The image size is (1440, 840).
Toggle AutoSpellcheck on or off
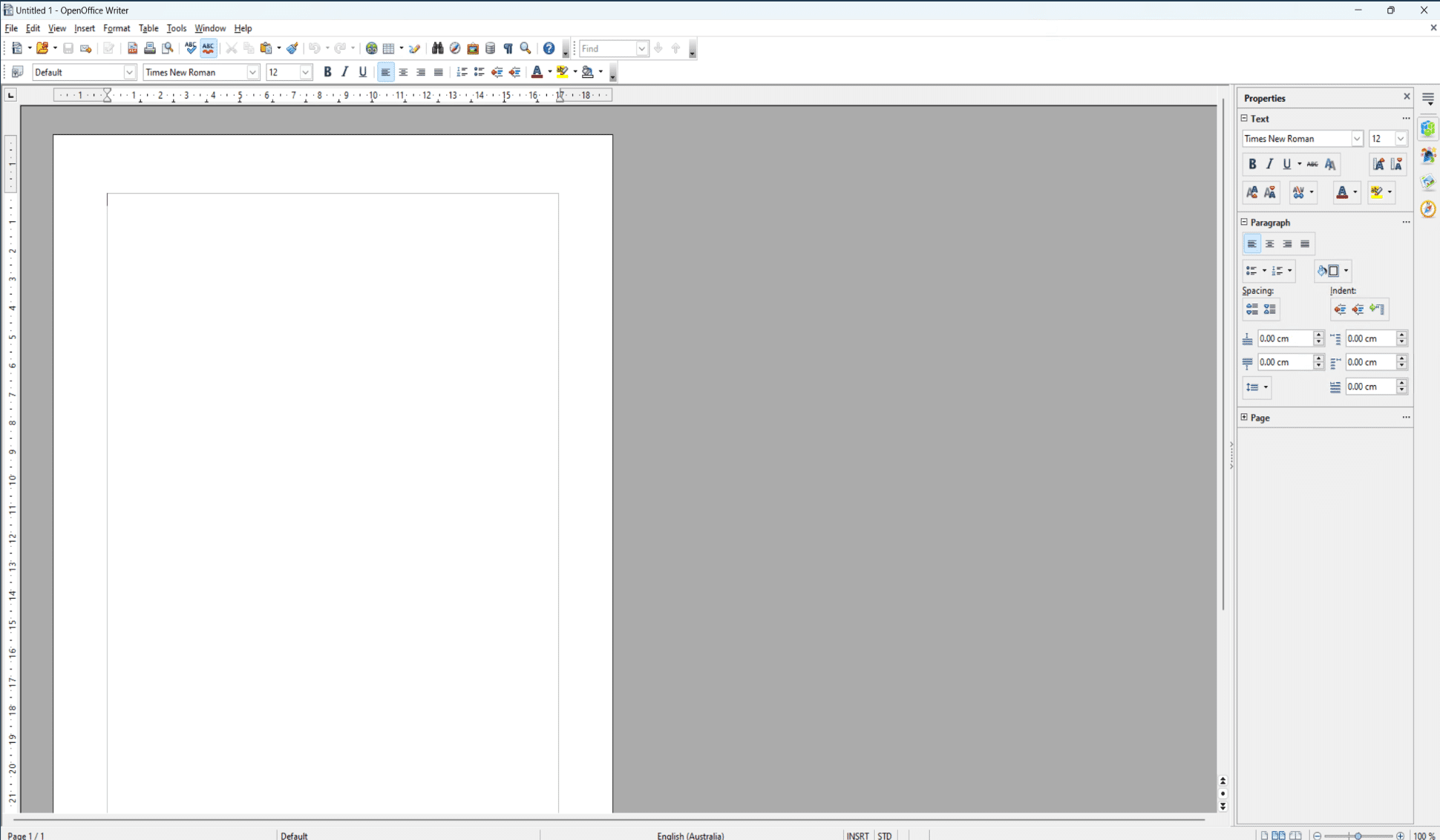(x=208, y=48)
